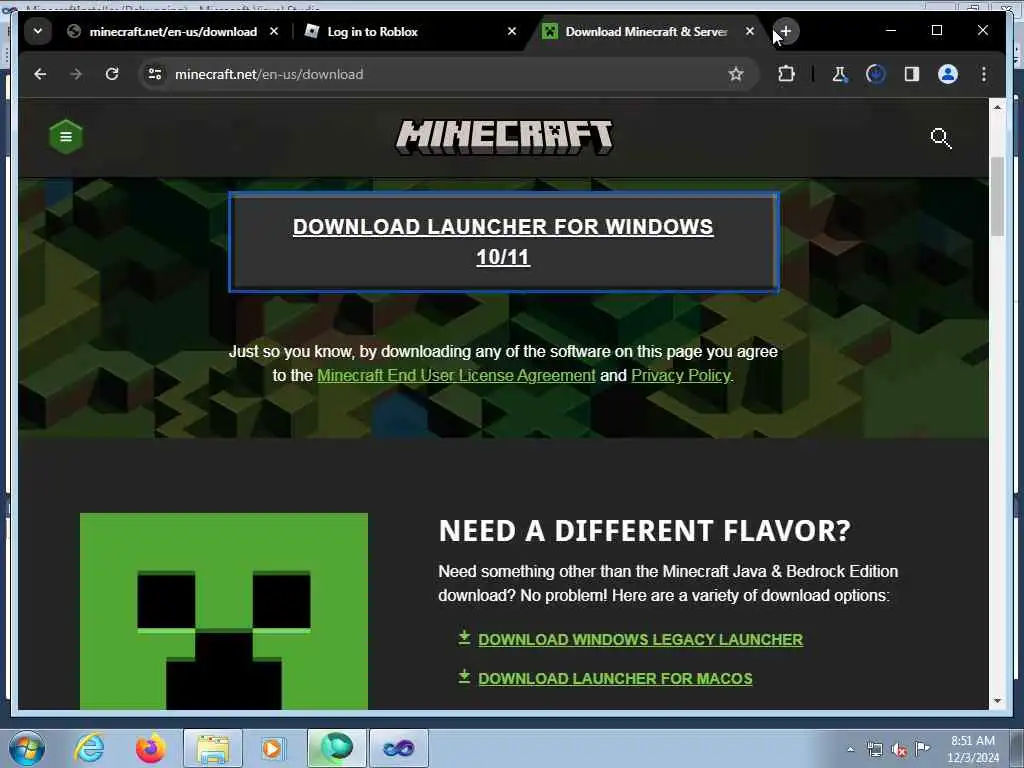
Task: Open Minecraft End User License Agreement link
Action: click(456, 376)
